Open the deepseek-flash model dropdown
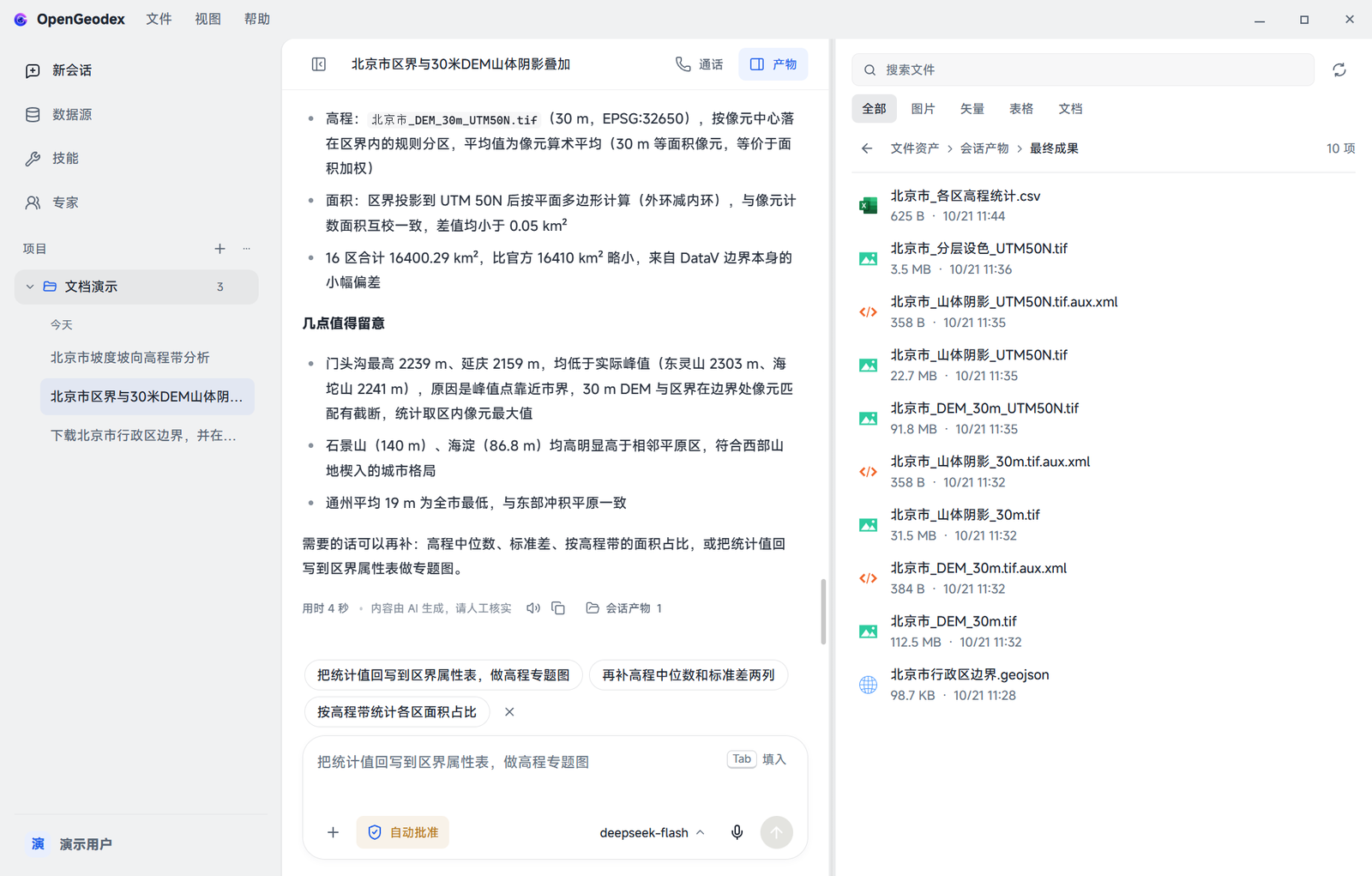 [x=652, y=832]
